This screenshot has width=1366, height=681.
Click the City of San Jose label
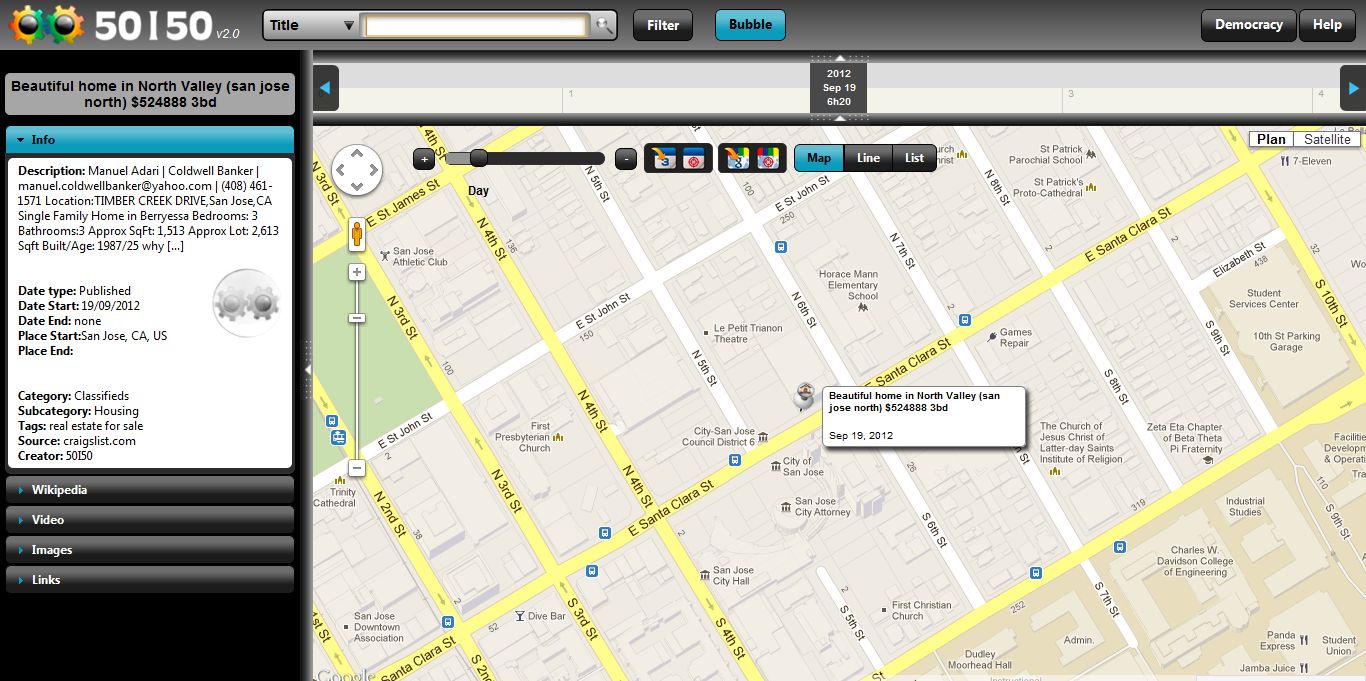pyautogui.click(x=804, y=467)
